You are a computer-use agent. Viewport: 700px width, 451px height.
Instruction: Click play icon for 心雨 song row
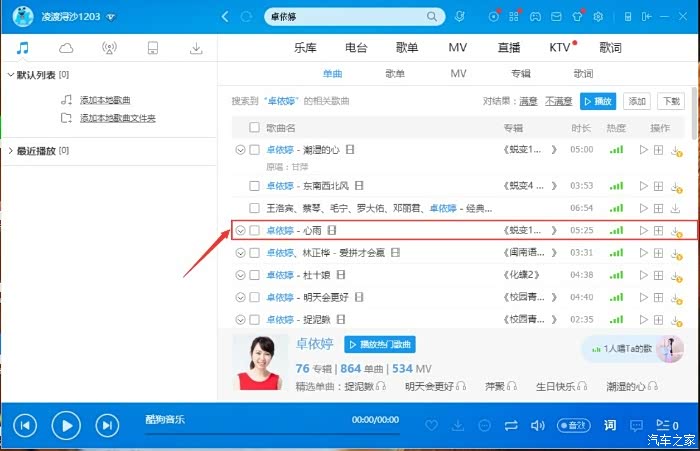(641, 230)
